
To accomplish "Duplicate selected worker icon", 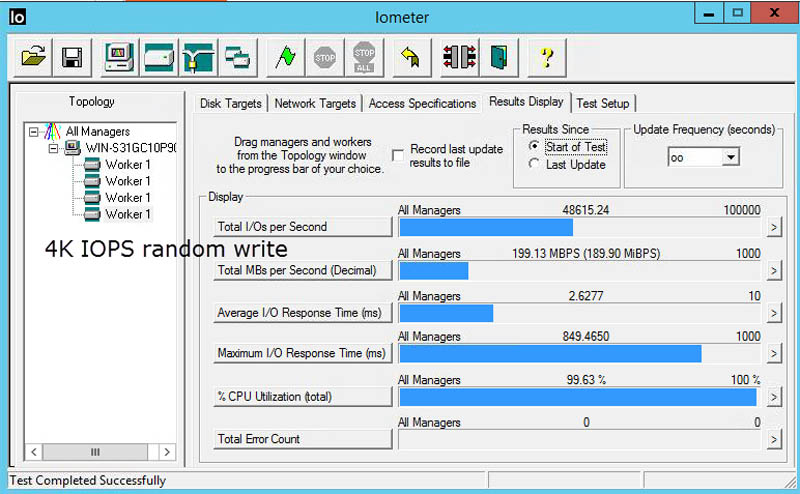I will click(237, 57).
